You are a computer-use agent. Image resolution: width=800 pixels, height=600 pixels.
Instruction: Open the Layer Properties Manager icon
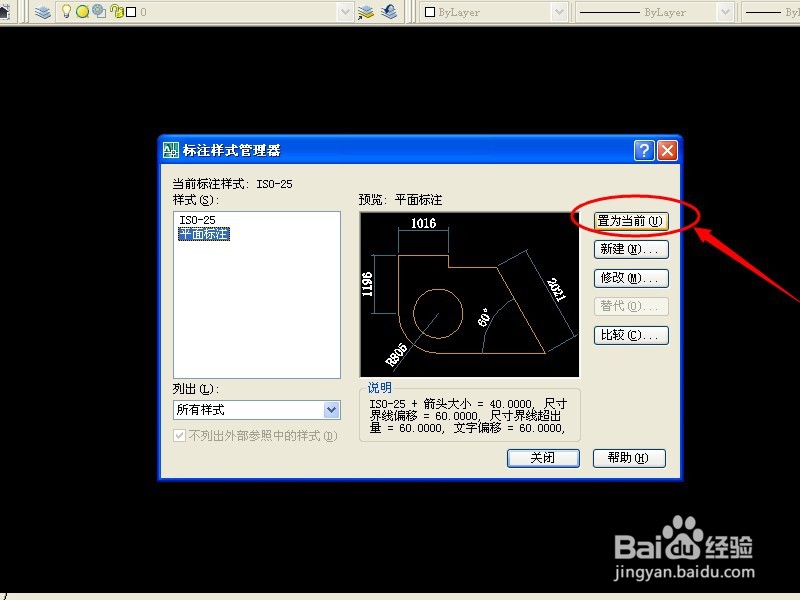pyautogui.click(x=43, y=11)
